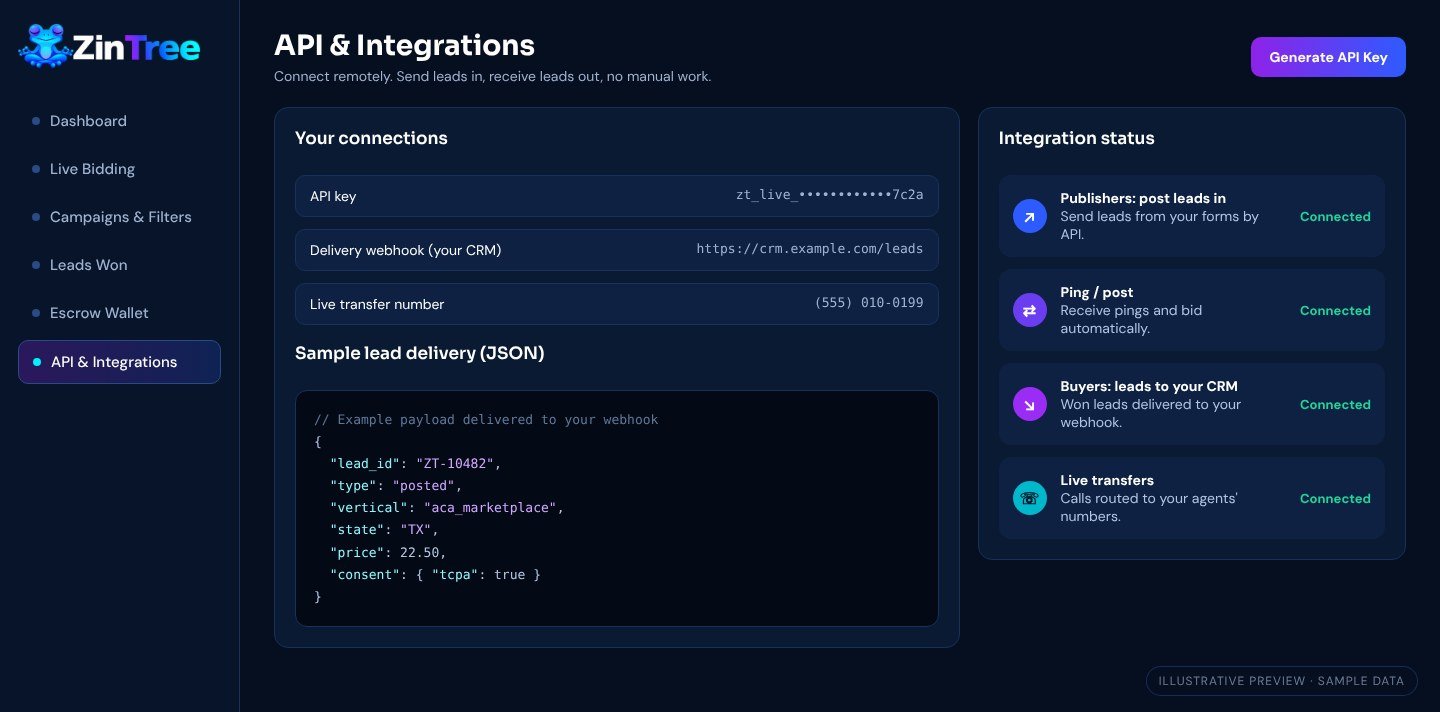The height and width of the screenshot is (712, 1440).
Task: Click the Buyers arrow-down-right icon
Action: tap(1030, 404)
